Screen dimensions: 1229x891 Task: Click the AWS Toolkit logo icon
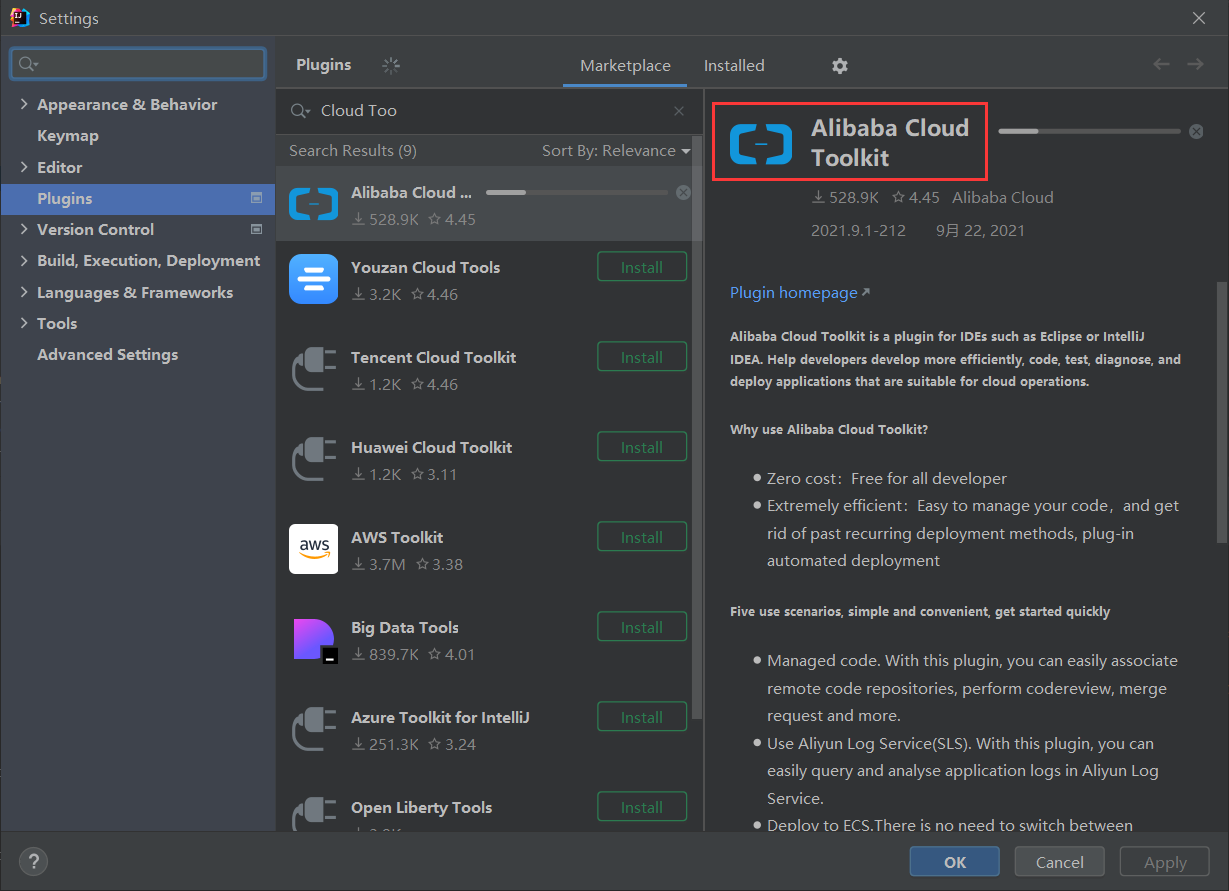point(313,549)
